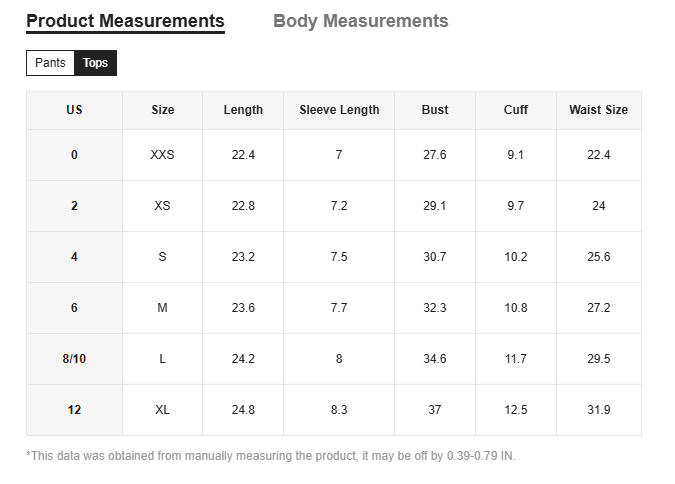The width and height of the screenshot is (675, 484).
Task: Click the manual measurement disclaimer note
Action: pyautogui.click(x=271, y=456)
